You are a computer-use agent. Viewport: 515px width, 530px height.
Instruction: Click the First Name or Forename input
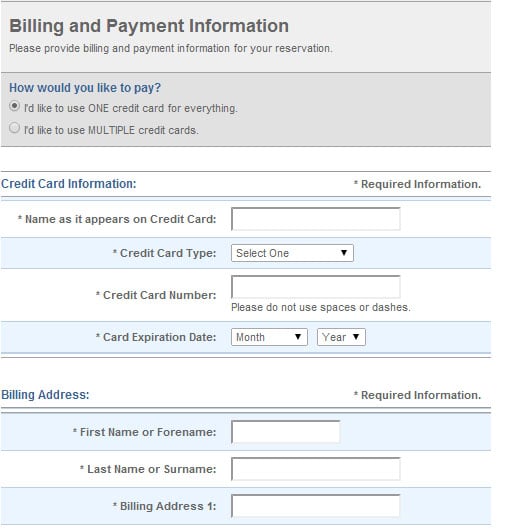pyautogui.click(x=286, y=432)
